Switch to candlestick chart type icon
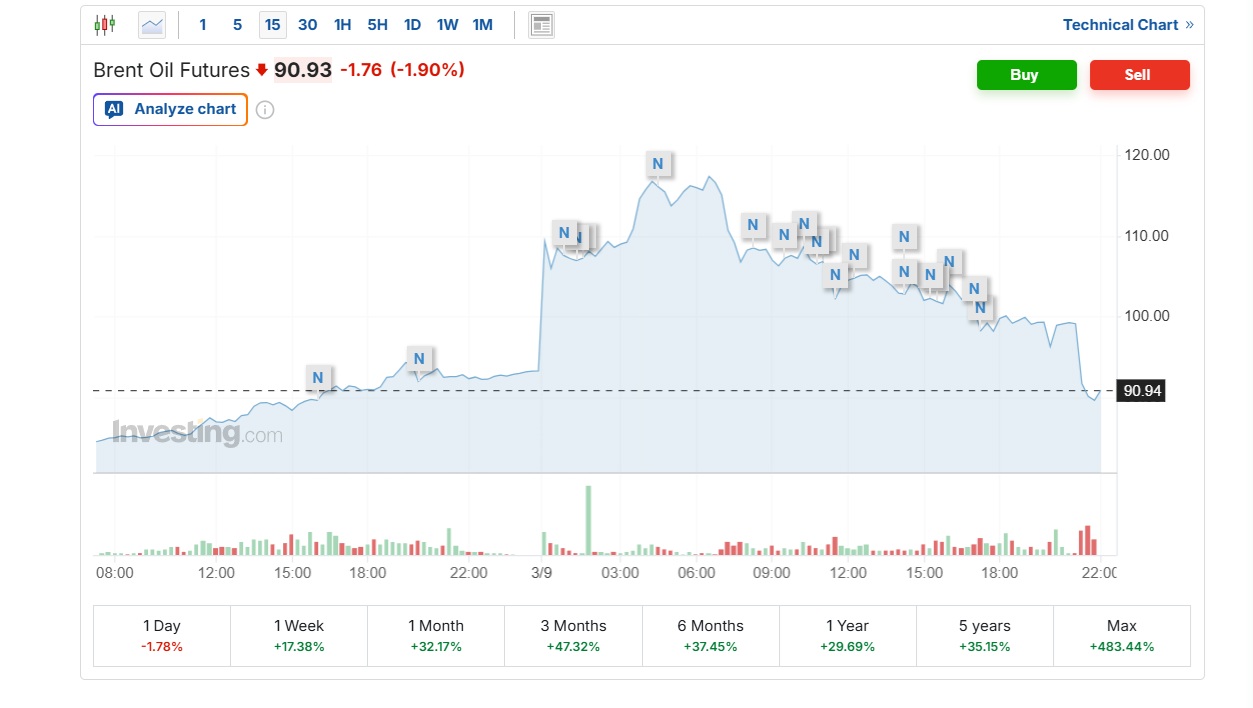The width and height of the screenshot is (1253, 708). tap(104, 25)
